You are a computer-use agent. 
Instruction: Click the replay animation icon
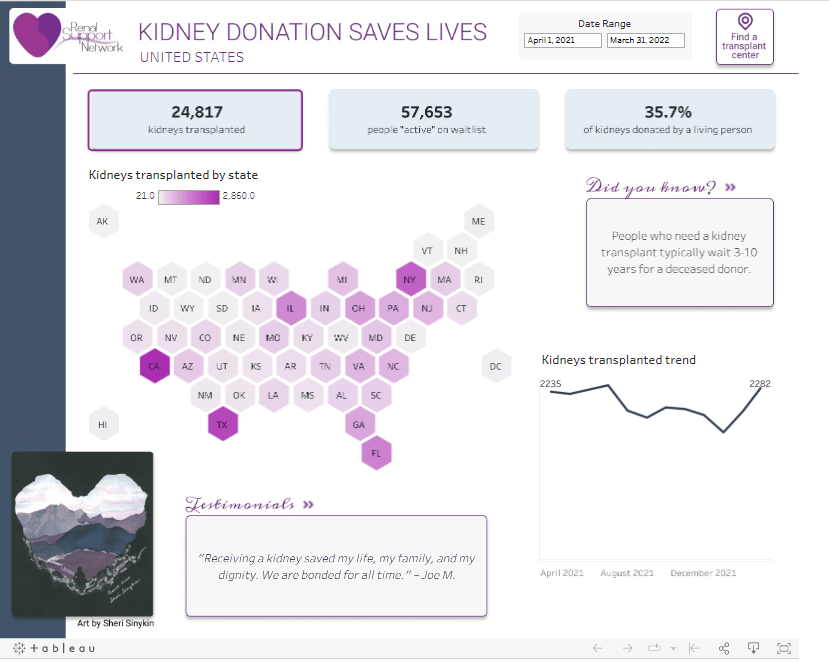[656, 648]
